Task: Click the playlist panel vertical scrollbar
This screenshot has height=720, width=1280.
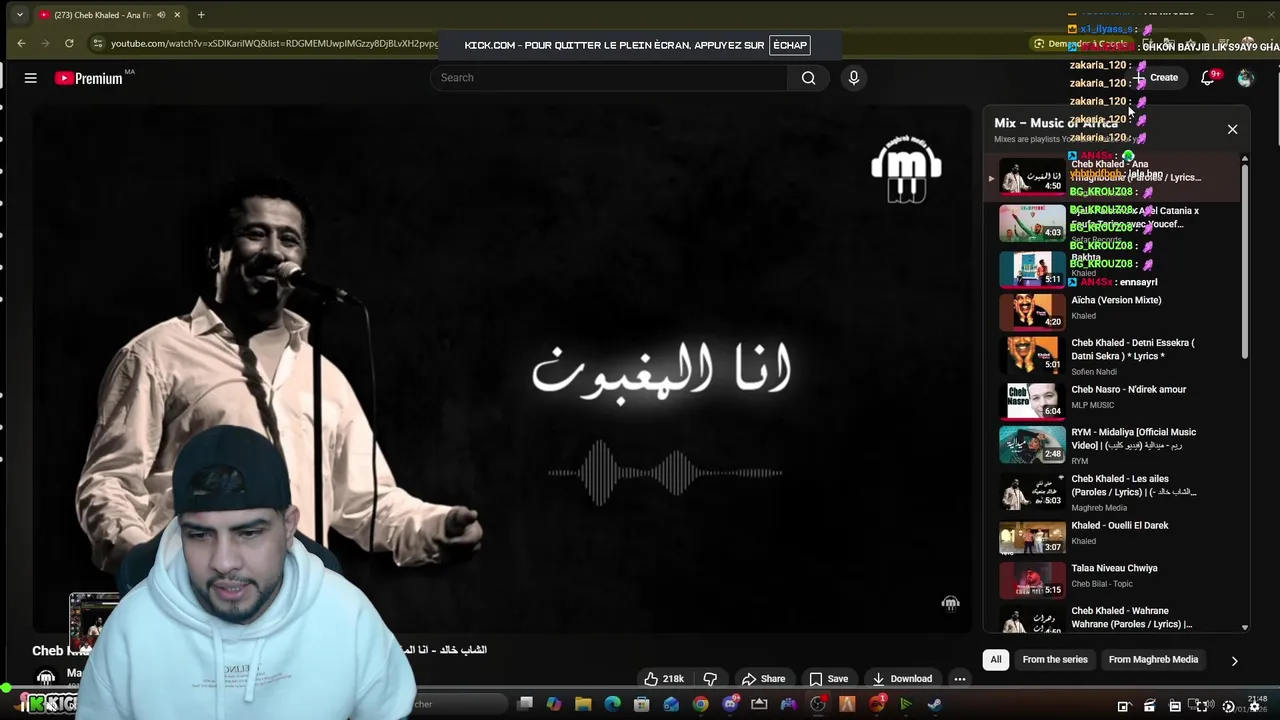Action: coord(1245,260)
